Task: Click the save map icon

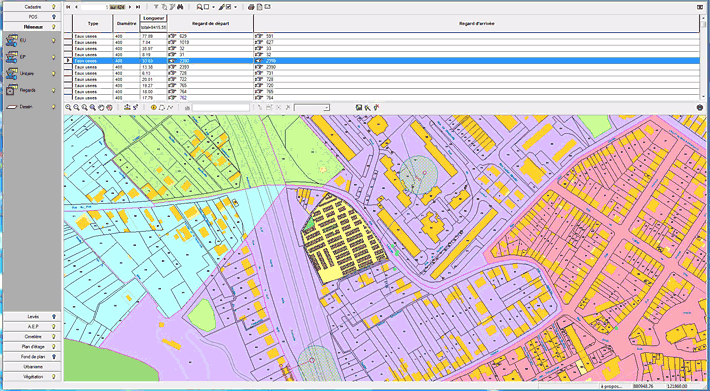Action: (x=358, y=108)
